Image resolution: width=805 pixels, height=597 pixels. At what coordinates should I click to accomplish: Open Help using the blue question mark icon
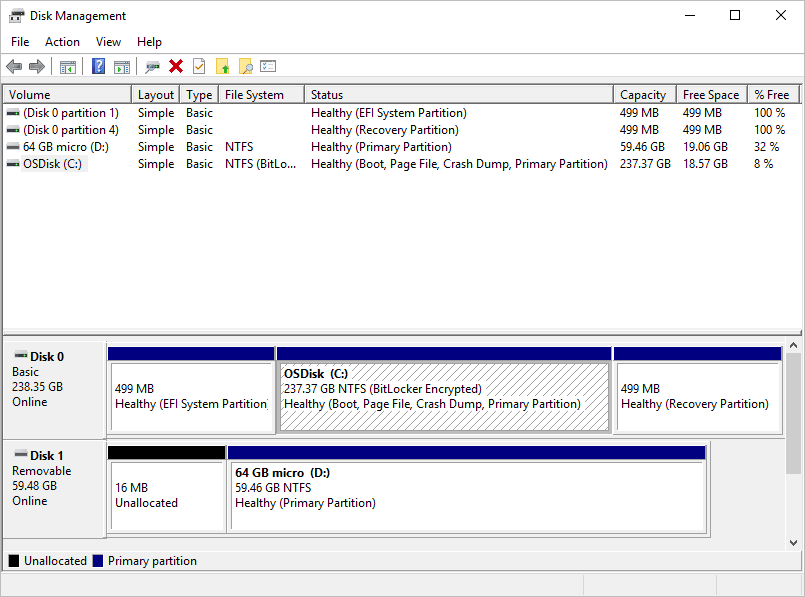[97, 66]
